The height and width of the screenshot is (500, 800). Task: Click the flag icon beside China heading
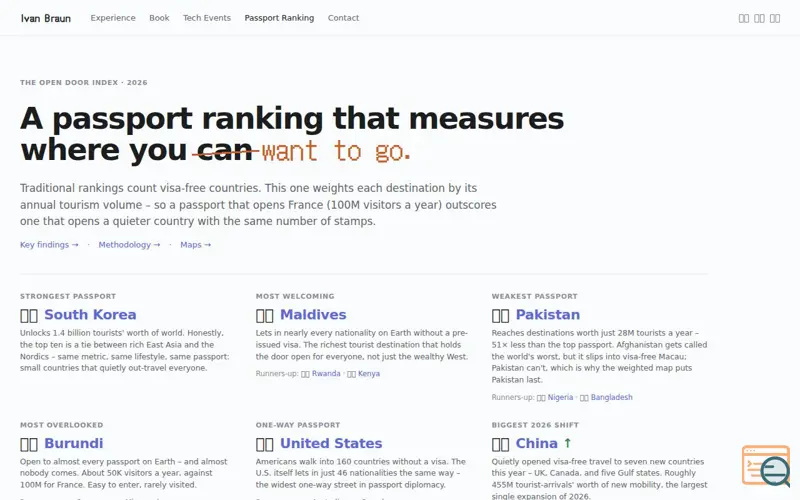(501, 444)
